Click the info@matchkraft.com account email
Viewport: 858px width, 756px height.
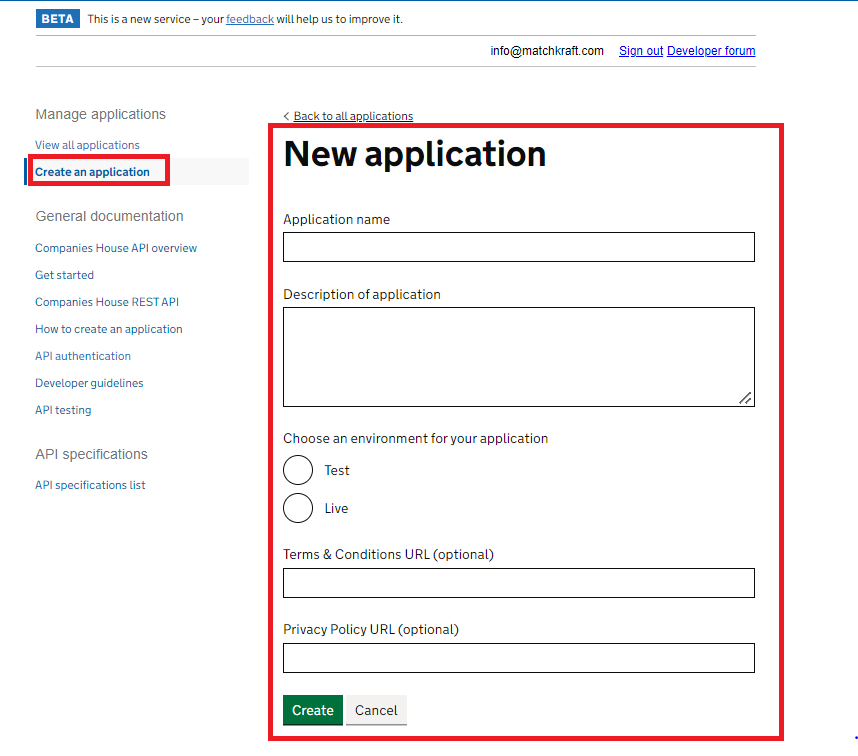[x=547, y=51]
